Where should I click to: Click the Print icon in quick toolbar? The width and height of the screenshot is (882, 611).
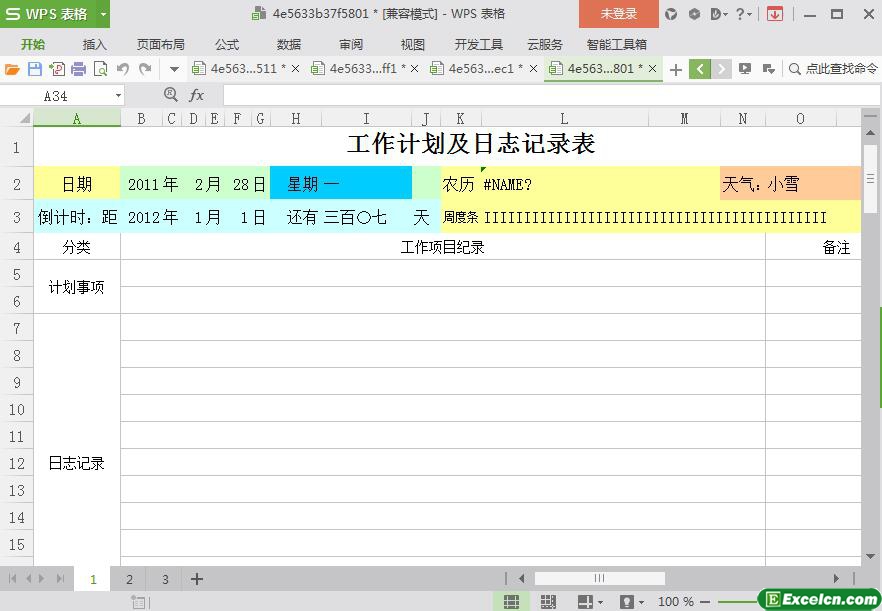point(79,69)
